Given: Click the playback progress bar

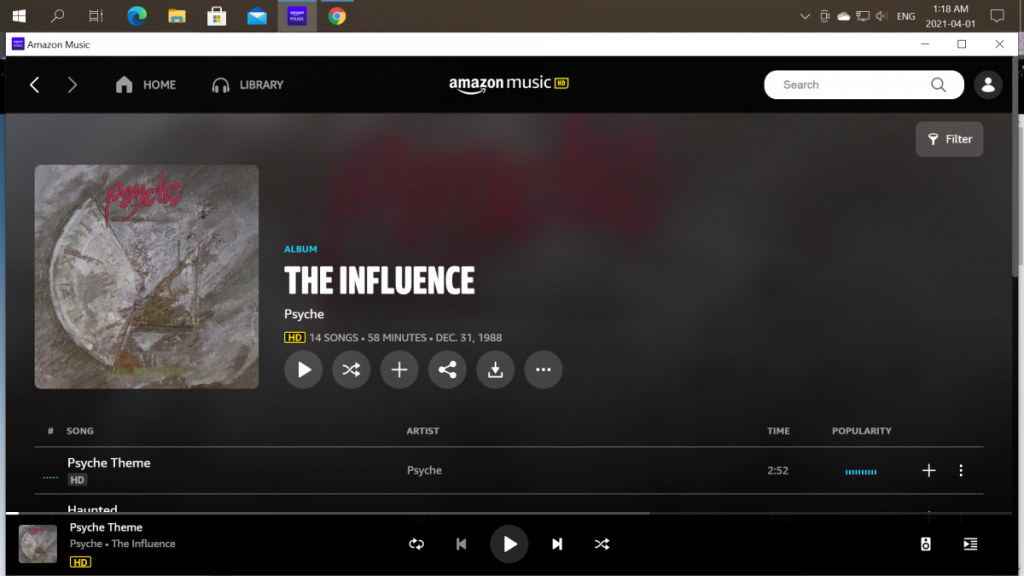Looking at the screenshot, I should [x=509, y=513].
